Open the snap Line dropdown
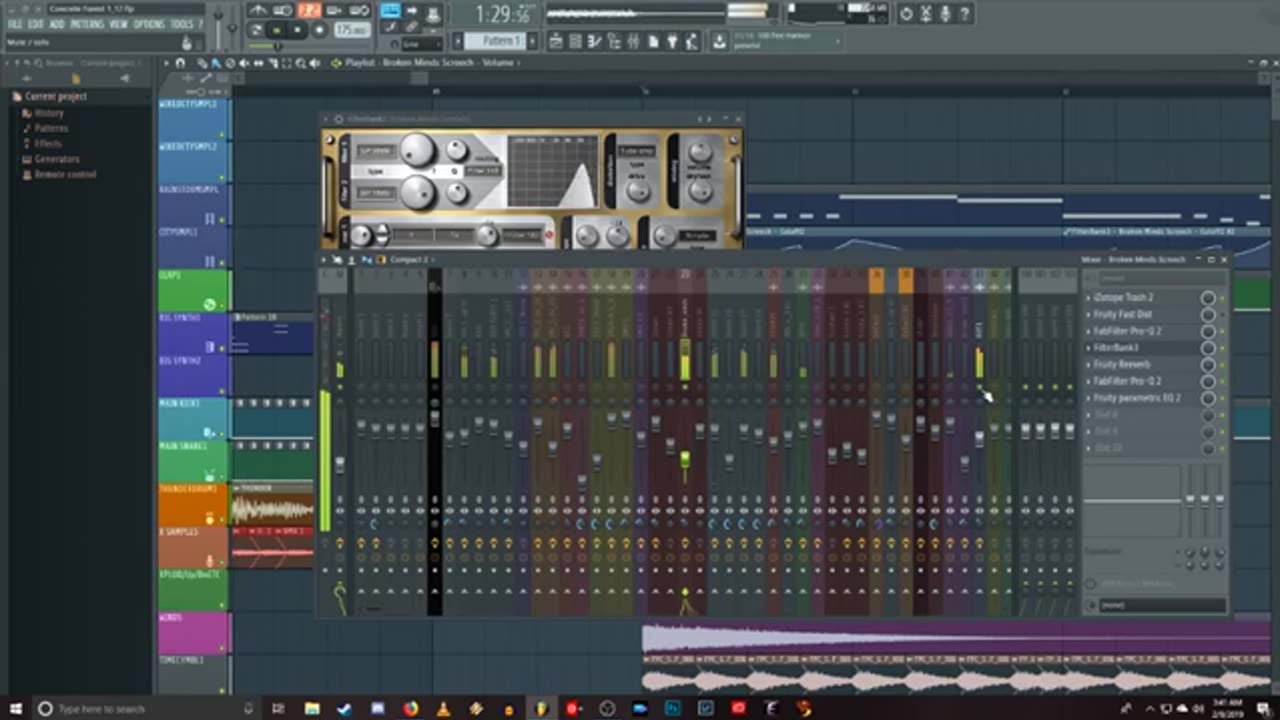The height and width of the screenshot is (720, 1280). (x=421, y=44)
